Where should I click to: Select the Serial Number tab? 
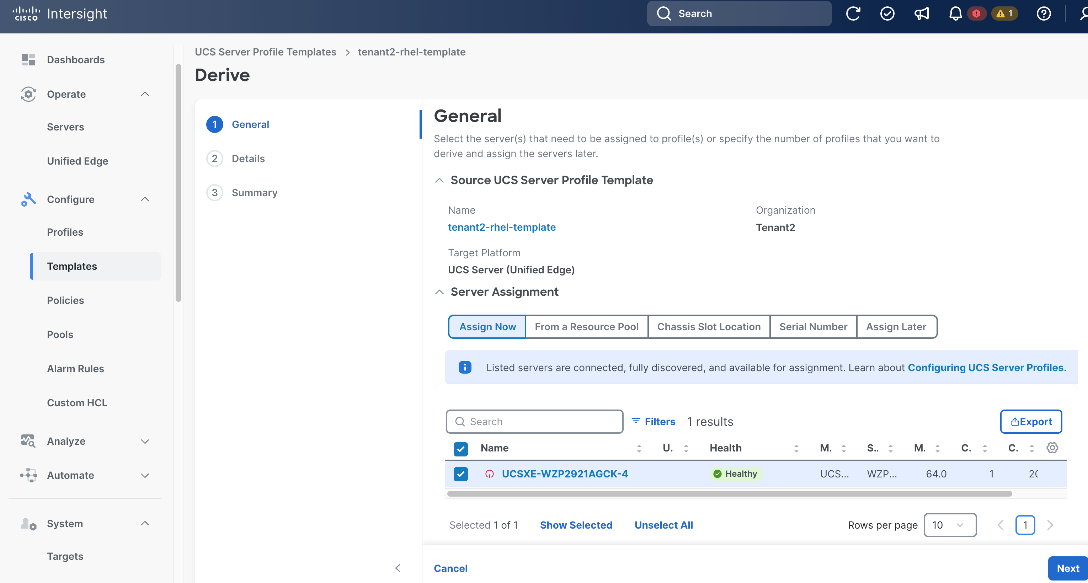coord(813,327)
